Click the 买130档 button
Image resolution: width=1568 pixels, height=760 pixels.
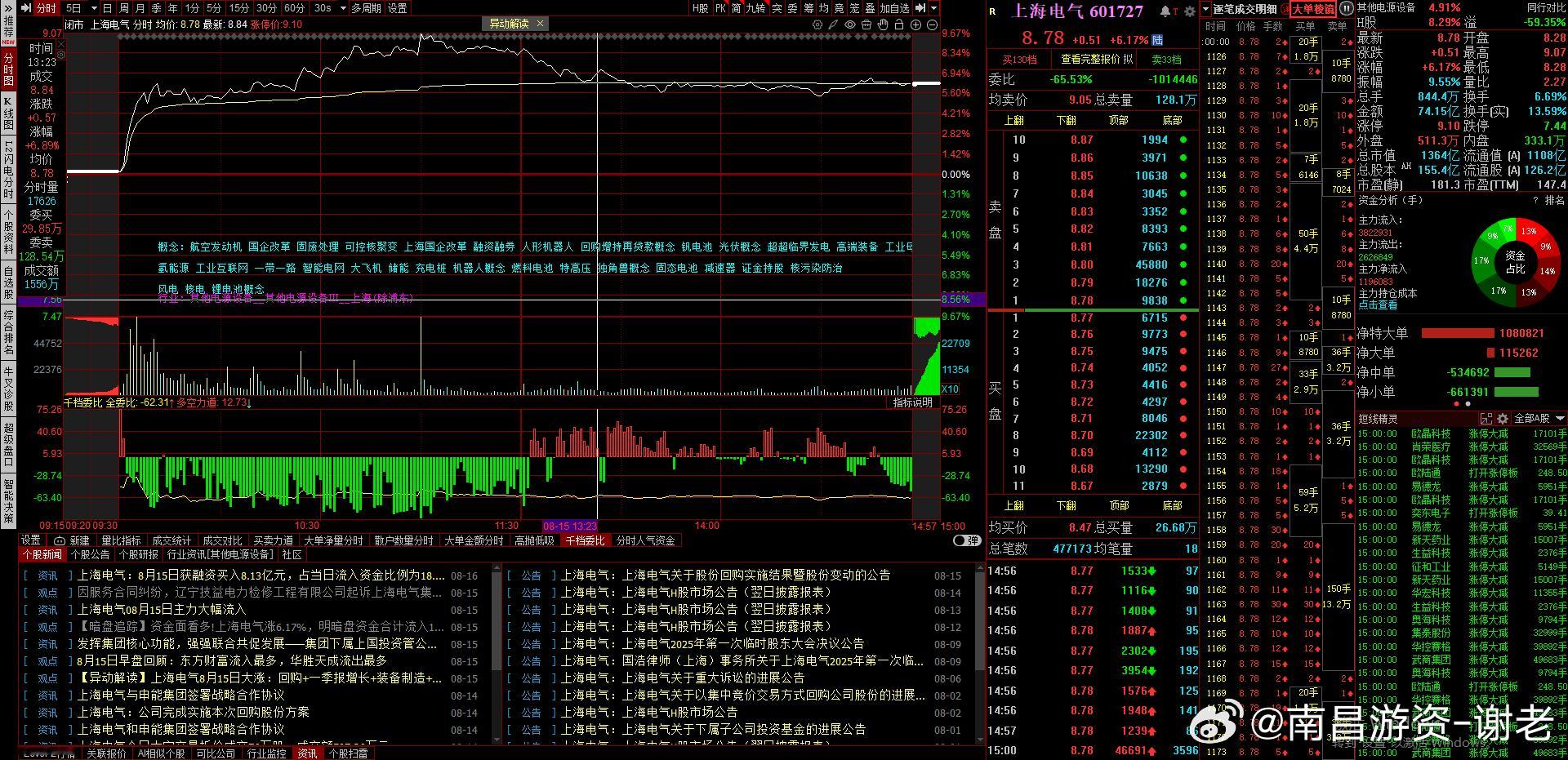click(1019, 59)
